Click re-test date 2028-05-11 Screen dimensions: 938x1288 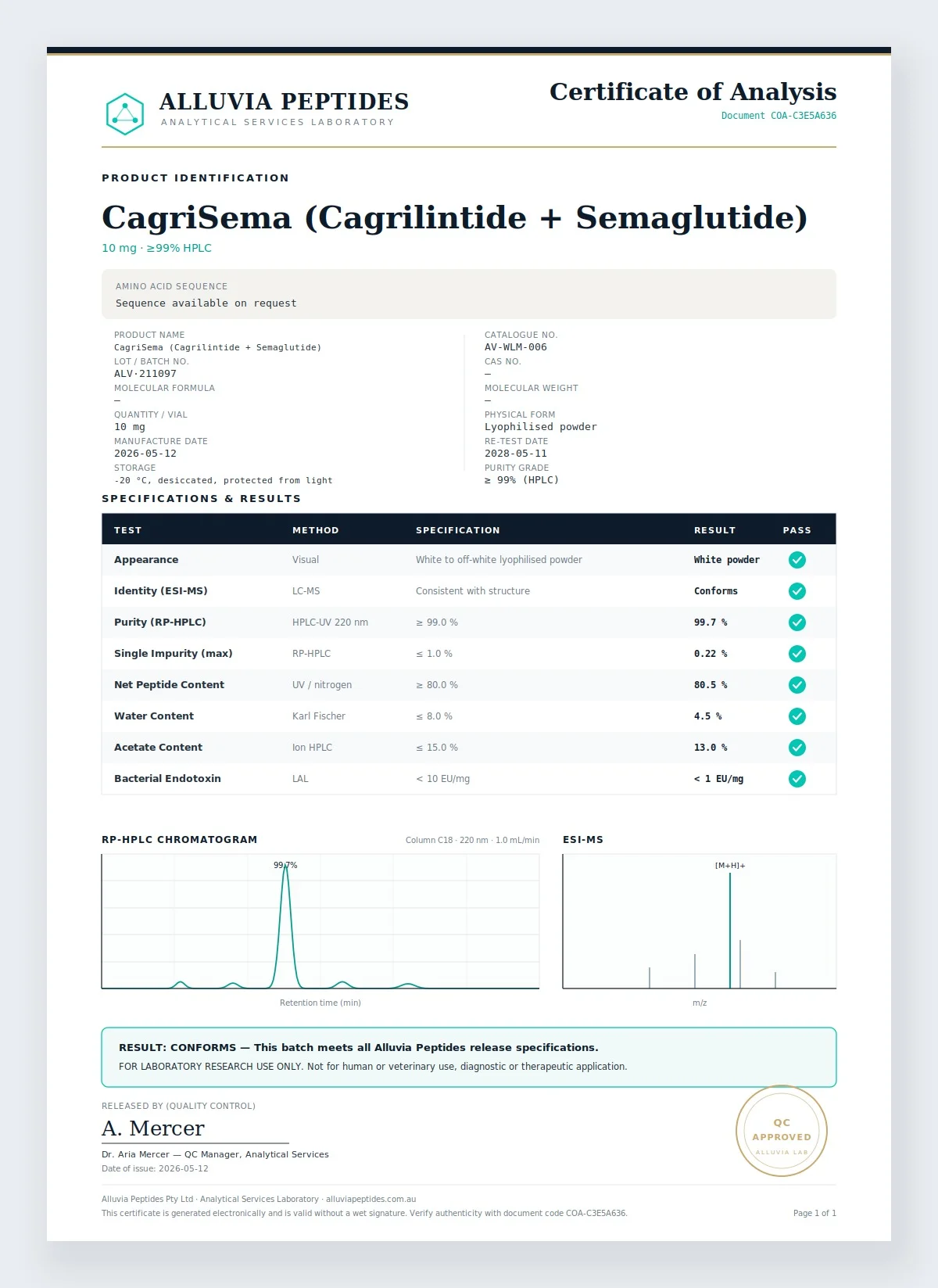tap(516, 454)
